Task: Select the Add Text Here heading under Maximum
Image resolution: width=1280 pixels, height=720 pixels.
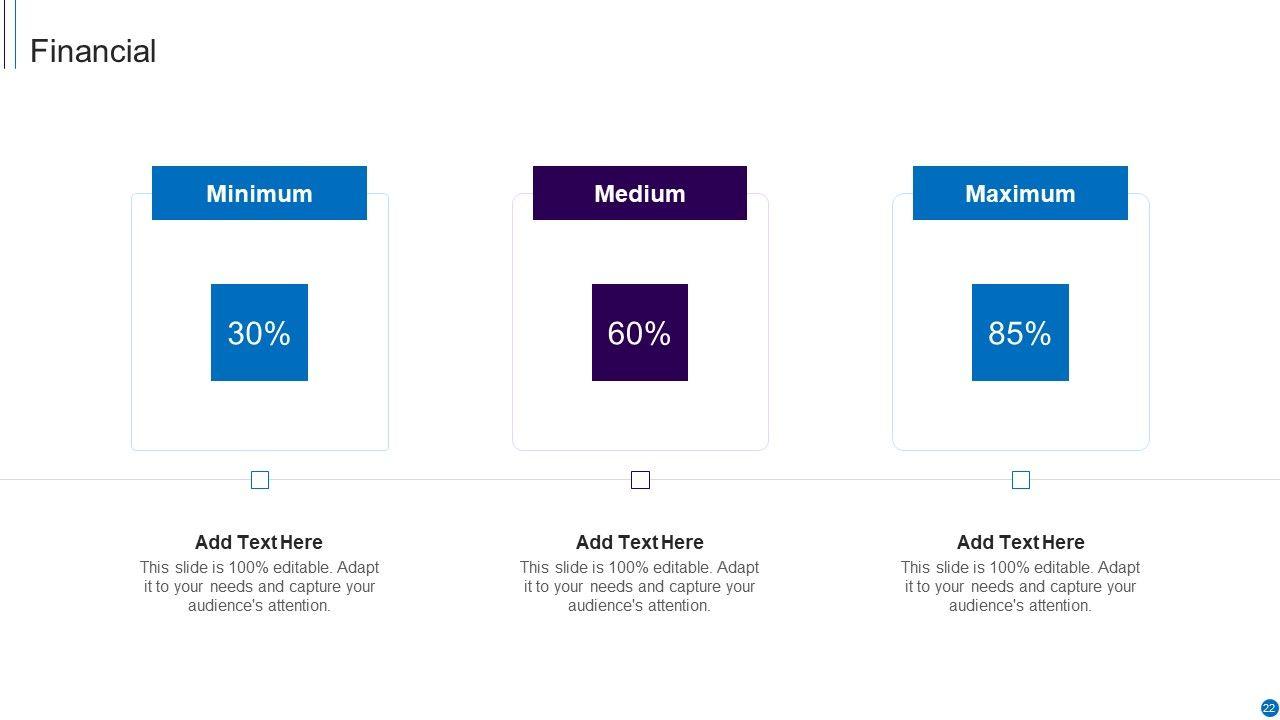Action: point(1020,542)
